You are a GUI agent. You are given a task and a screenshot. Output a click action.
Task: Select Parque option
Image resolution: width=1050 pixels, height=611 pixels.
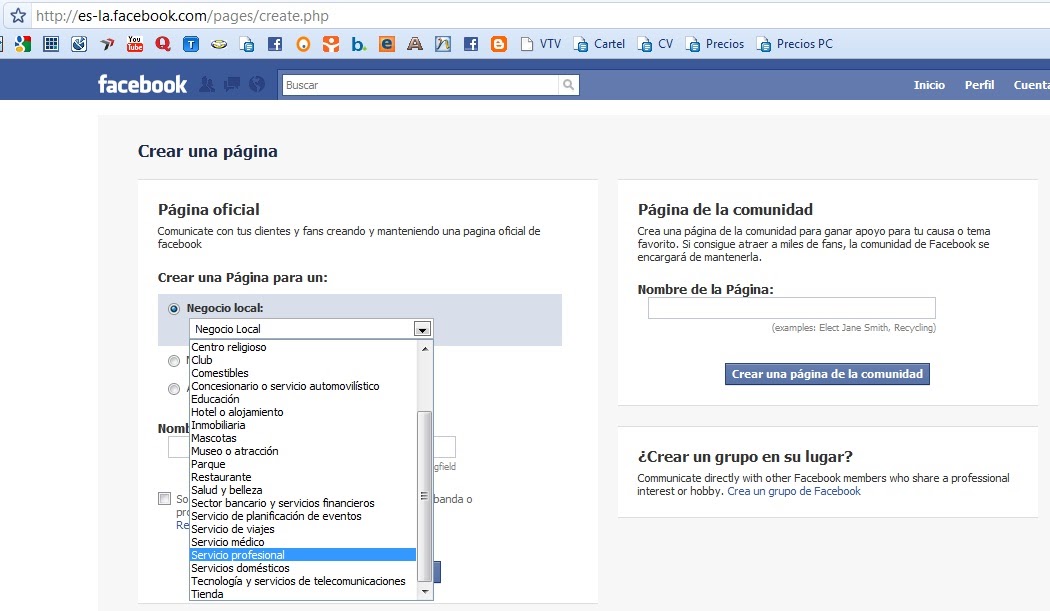(x=303, y=464)
